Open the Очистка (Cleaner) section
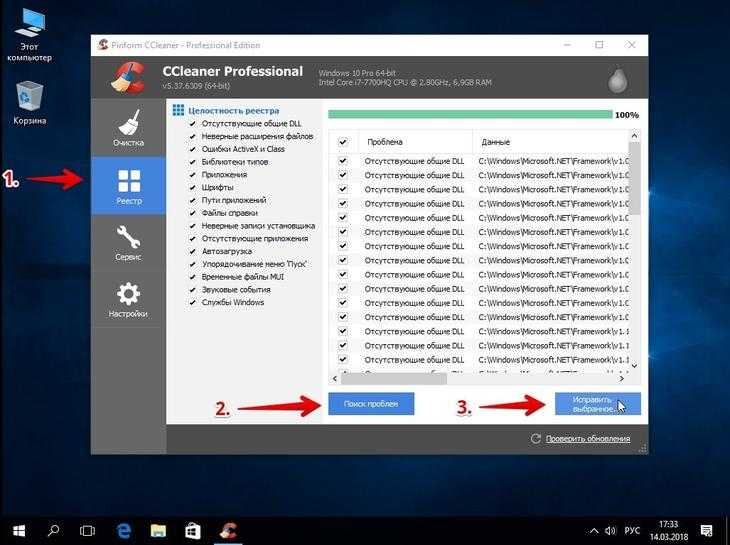Screen dimensions: 730x545 click(x=128, y=128)
